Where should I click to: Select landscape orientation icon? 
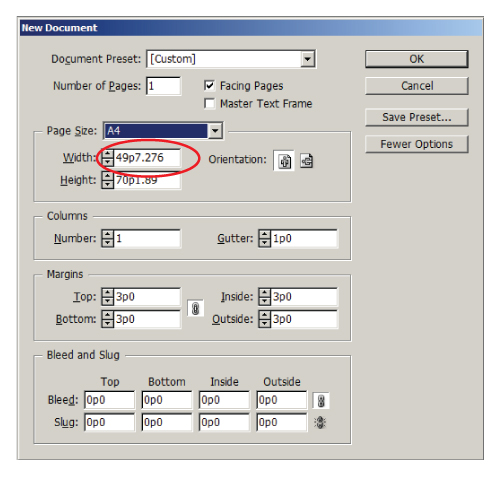307,161
